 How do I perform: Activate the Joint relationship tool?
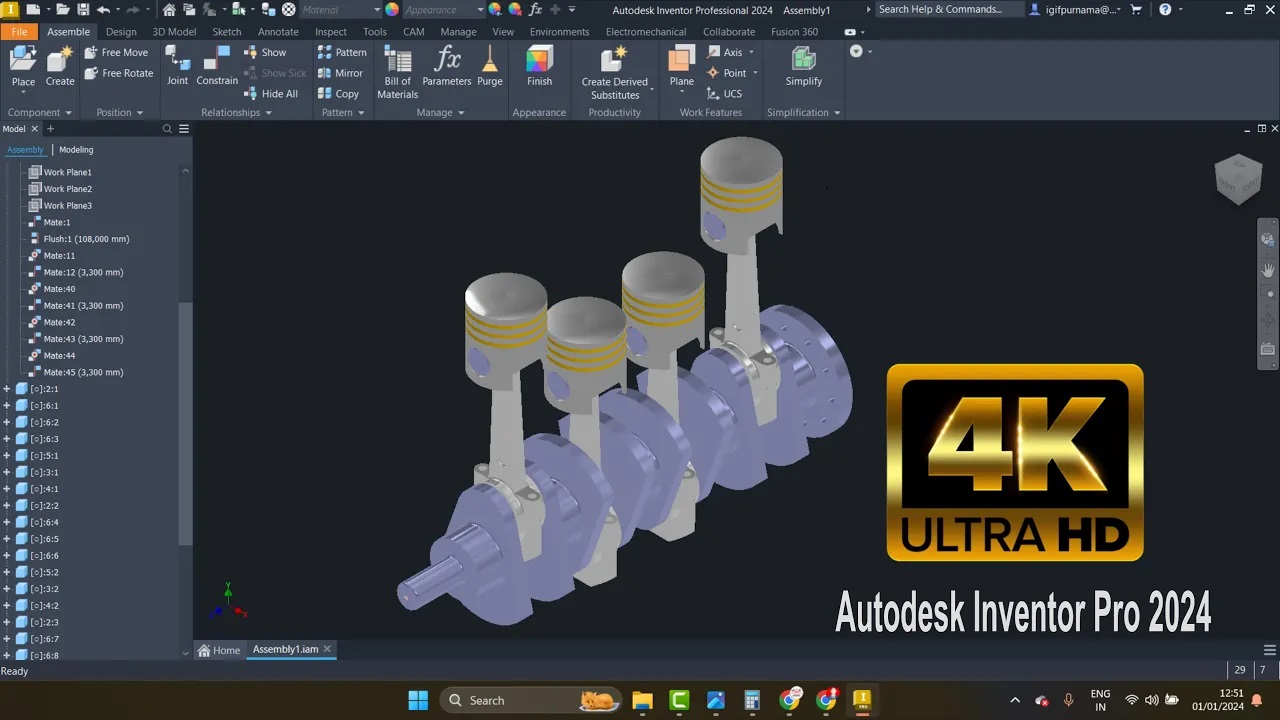(177, 66)
